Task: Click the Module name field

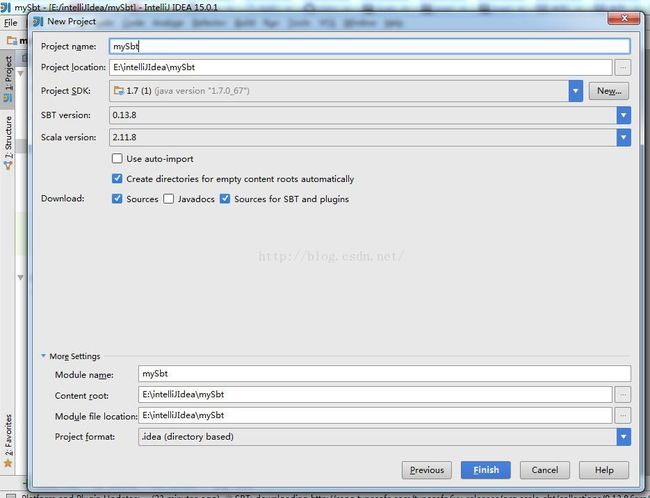Action: coord(384,374)
